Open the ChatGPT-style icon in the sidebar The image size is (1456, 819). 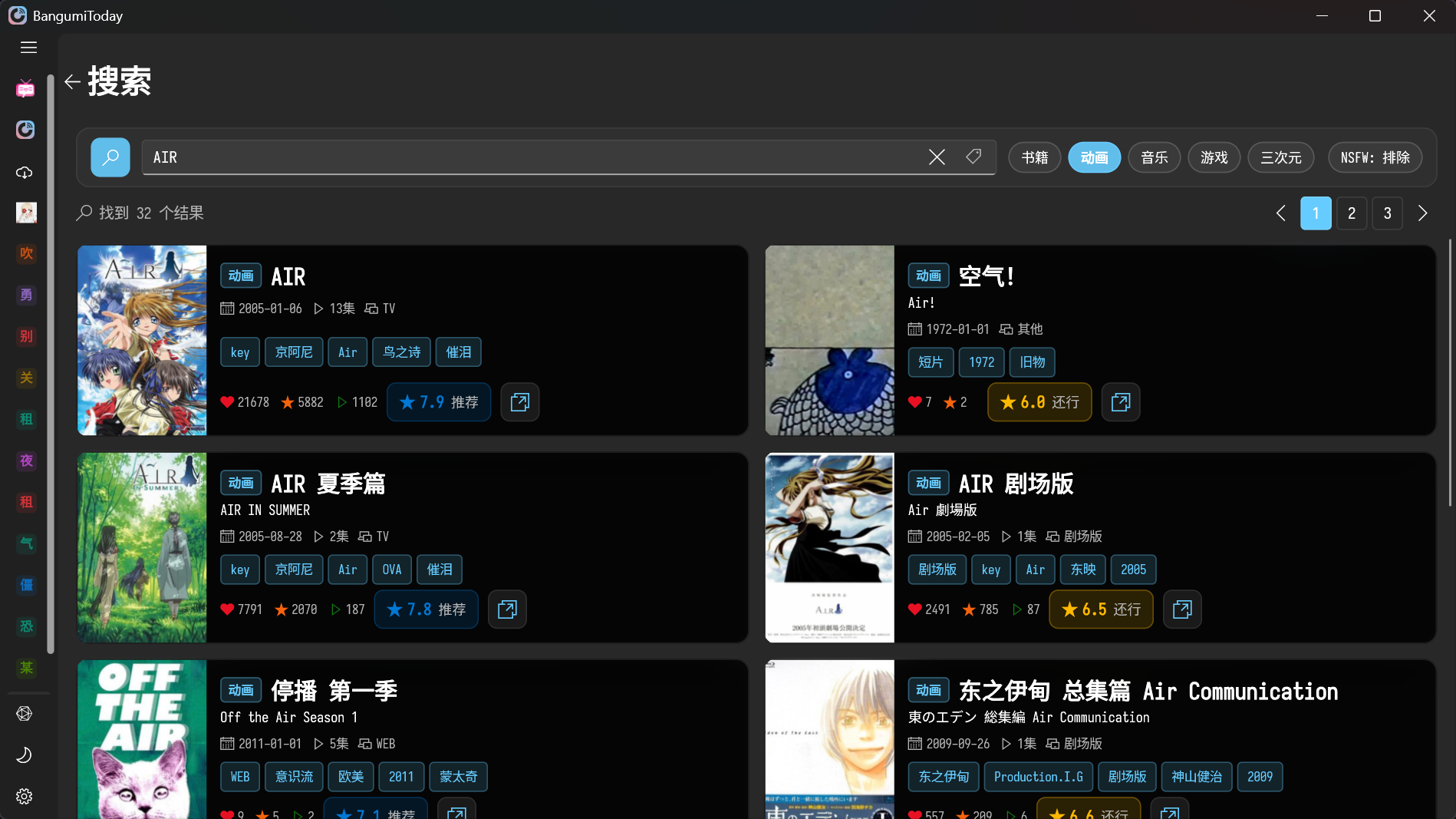tap(25, 713)
